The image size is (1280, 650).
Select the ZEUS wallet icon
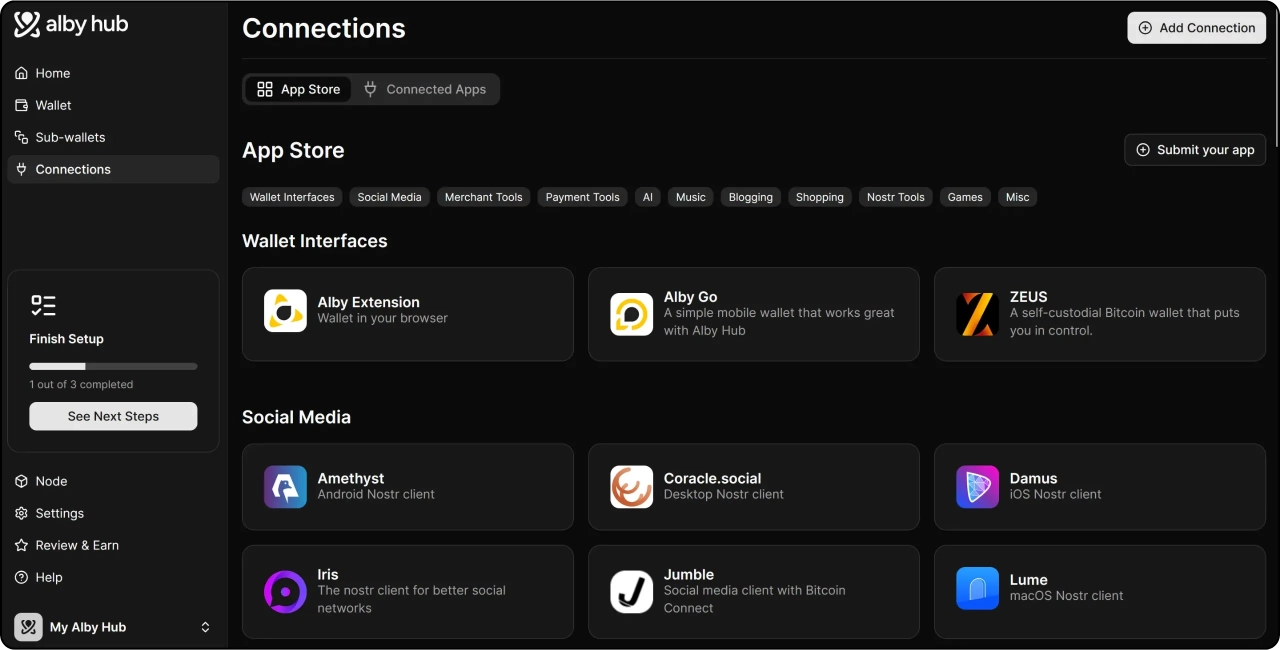pos(977,314)
